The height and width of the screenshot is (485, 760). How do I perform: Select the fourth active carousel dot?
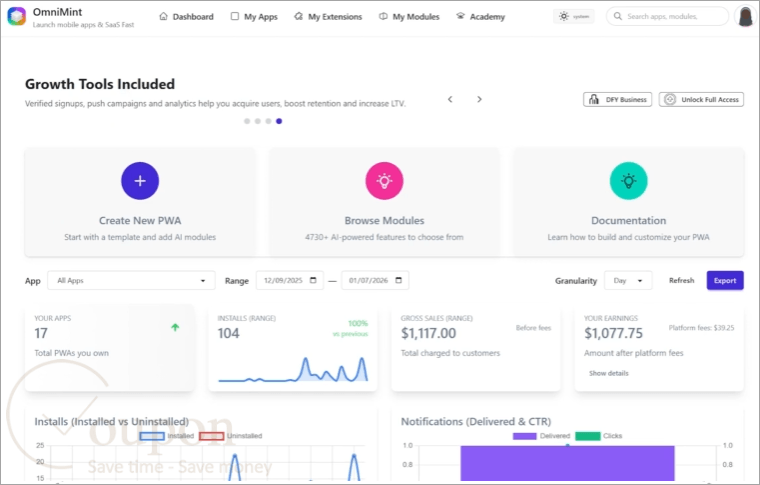279,121
